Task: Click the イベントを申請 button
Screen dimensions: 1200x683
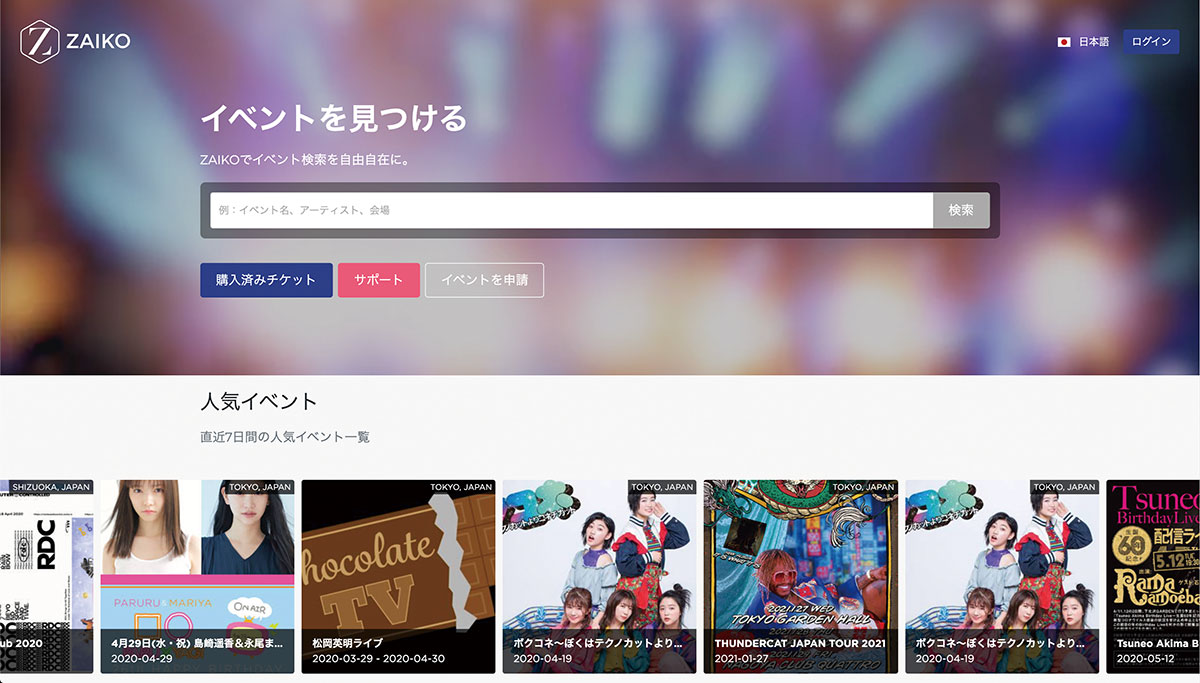Action: tap(484, 280)
